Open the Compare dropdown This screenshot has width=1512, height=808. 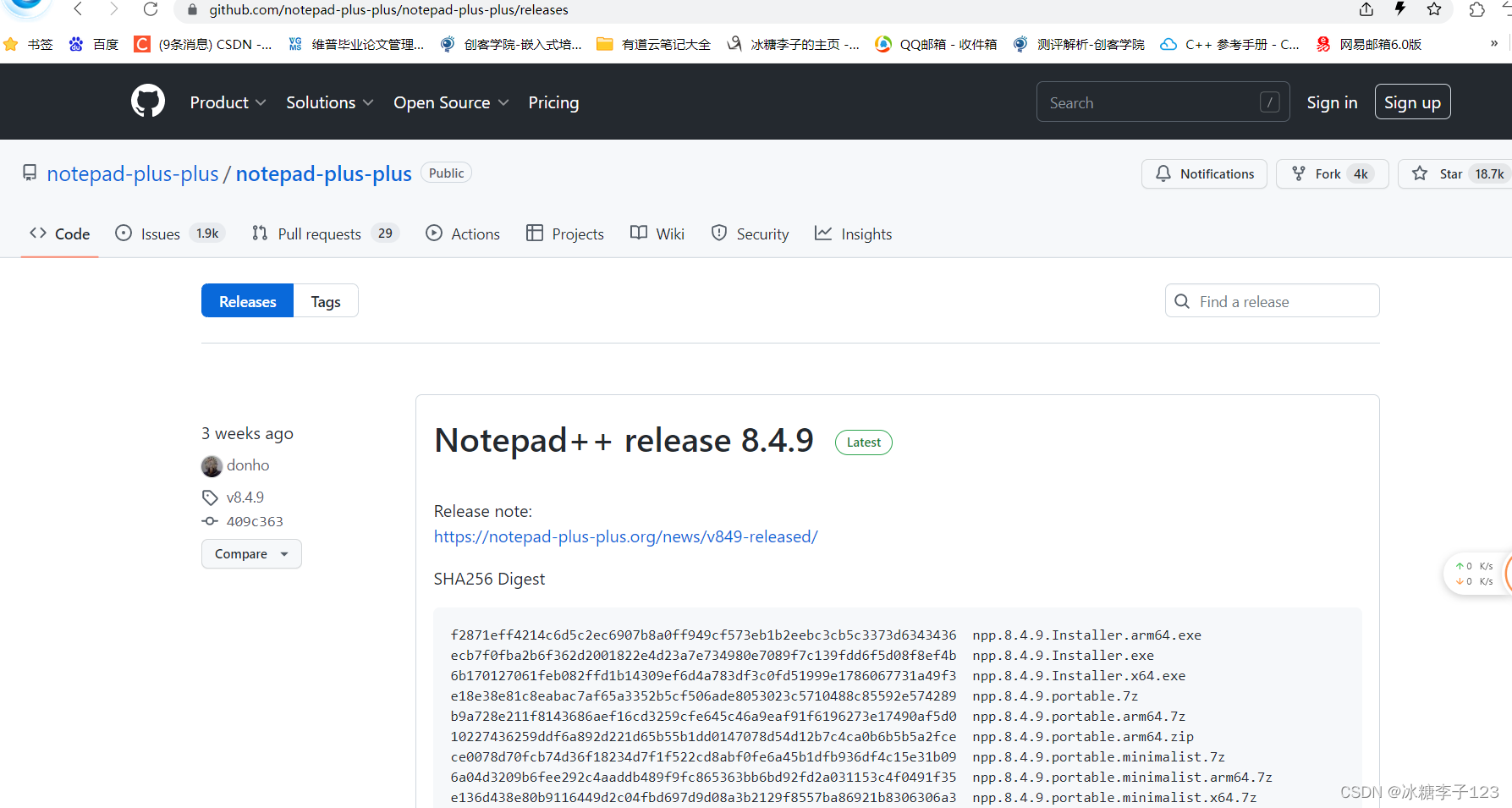point(251,553)
